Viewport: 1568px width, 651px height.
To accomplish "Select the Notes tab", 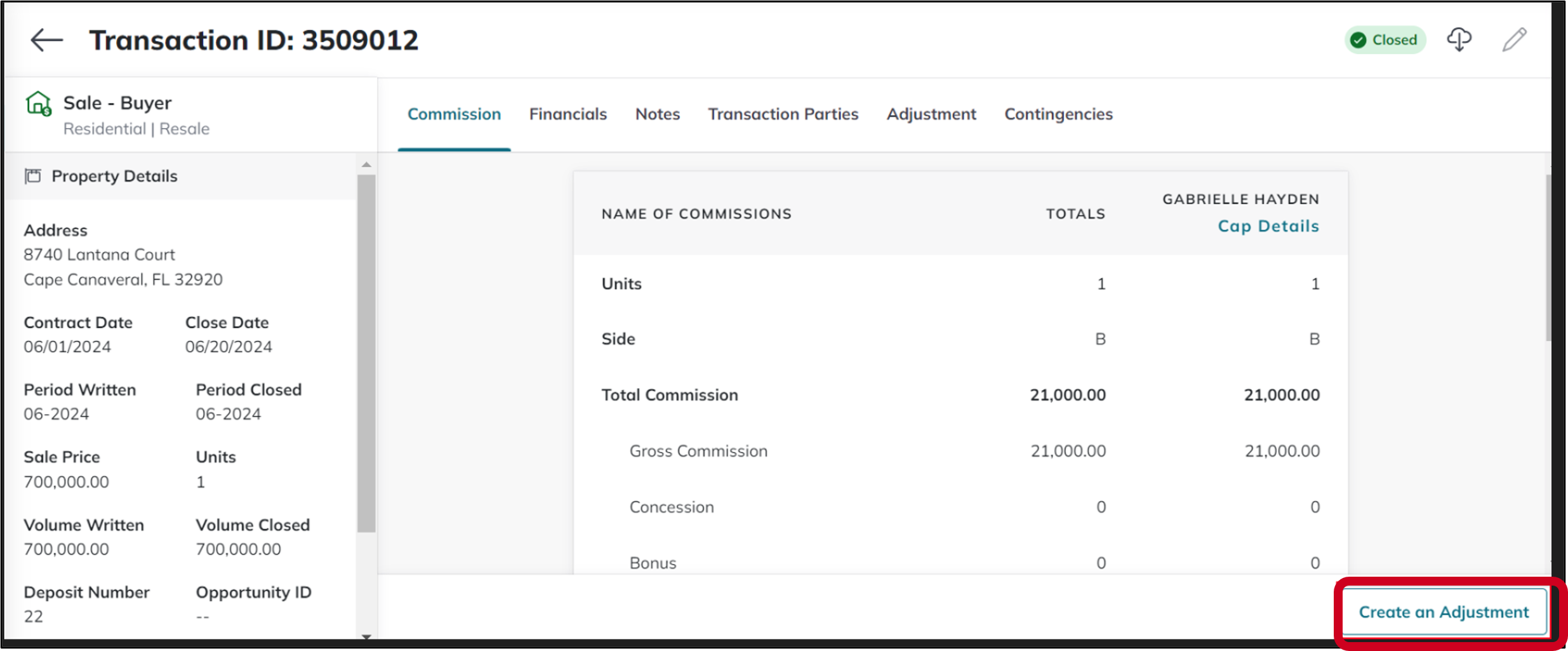I will [x=657, y=114].
